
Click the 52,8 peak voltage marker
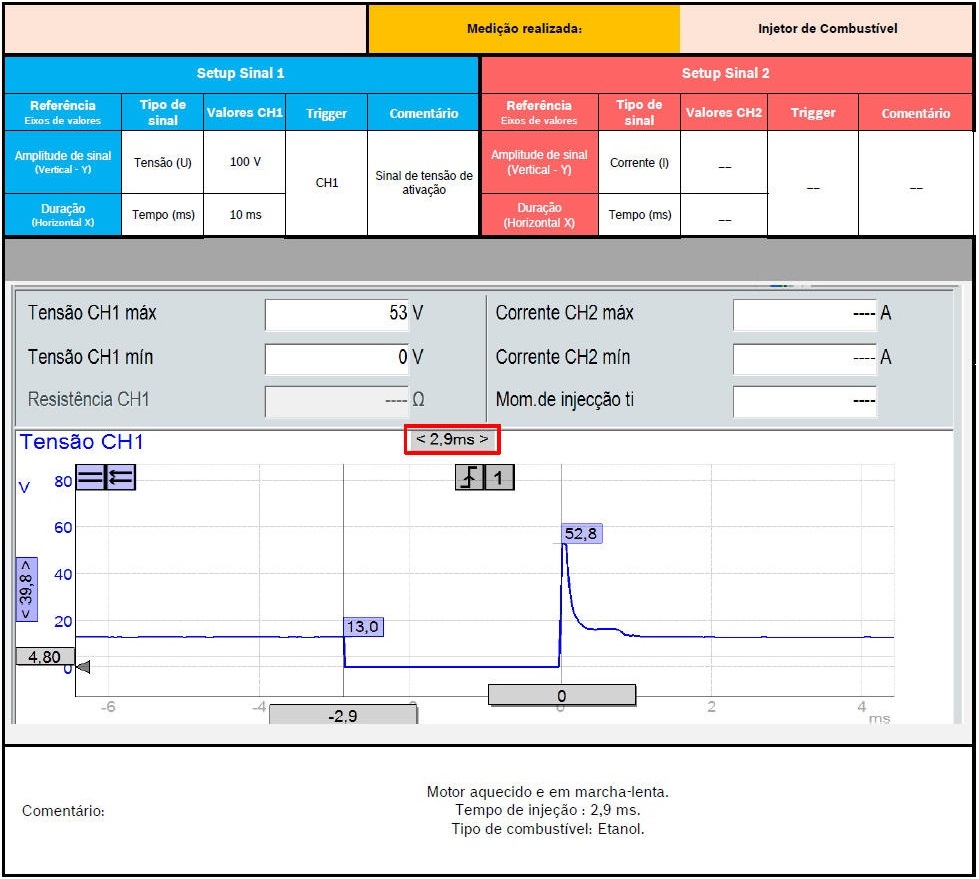pyautogui.click(x=581, y=534)
